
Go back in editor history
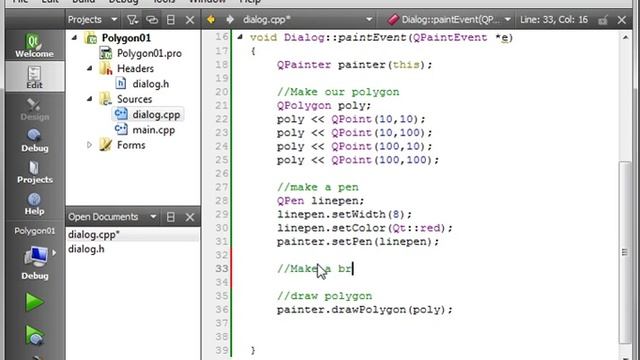[x=211, y=20]
